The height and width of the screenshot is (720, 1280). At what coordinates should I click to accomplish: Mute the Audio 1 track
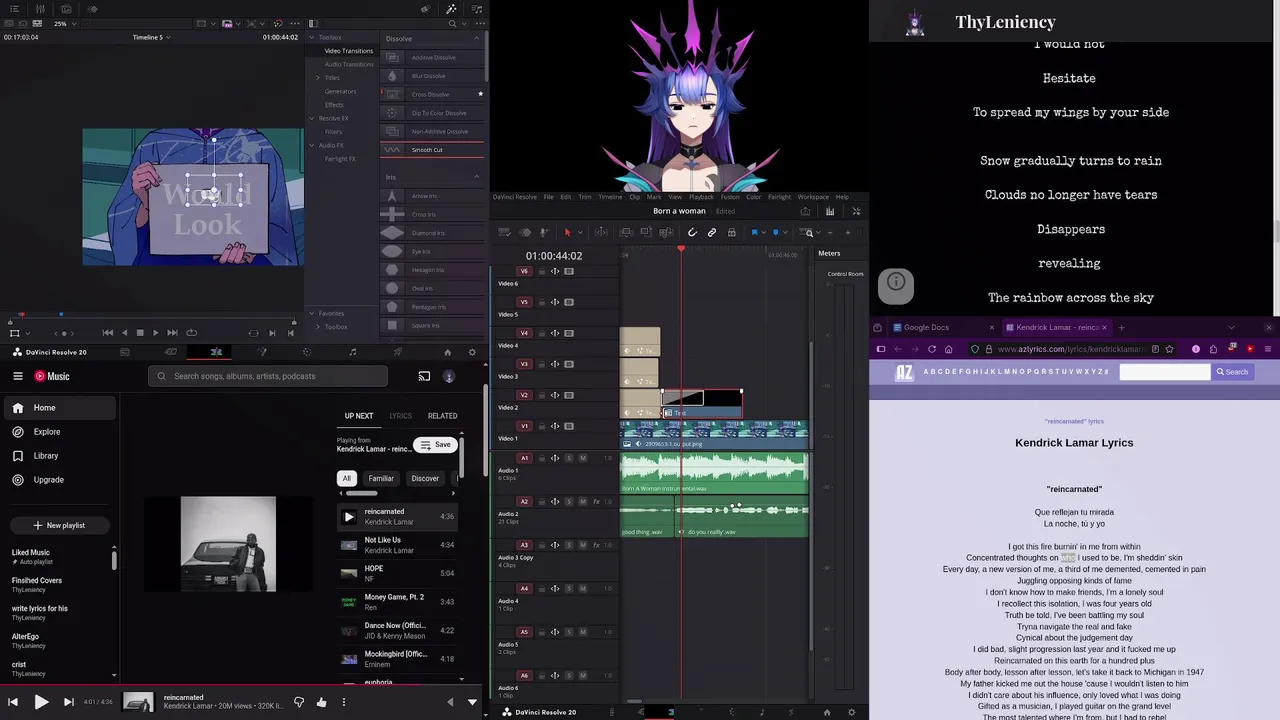click(583, 458)
